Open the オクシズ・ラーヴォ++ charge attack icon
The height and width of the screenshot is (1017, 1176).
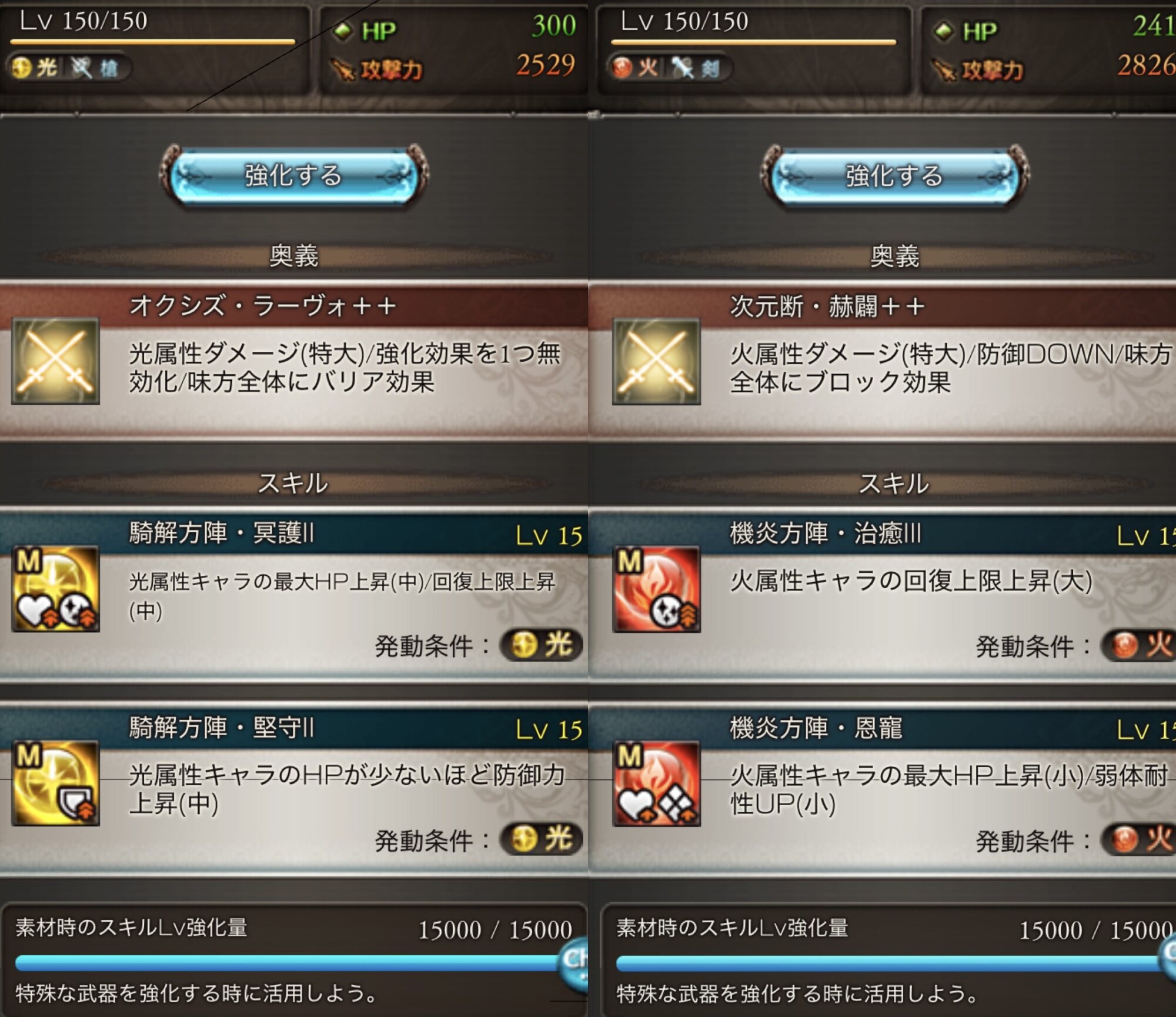click(55, 361)
